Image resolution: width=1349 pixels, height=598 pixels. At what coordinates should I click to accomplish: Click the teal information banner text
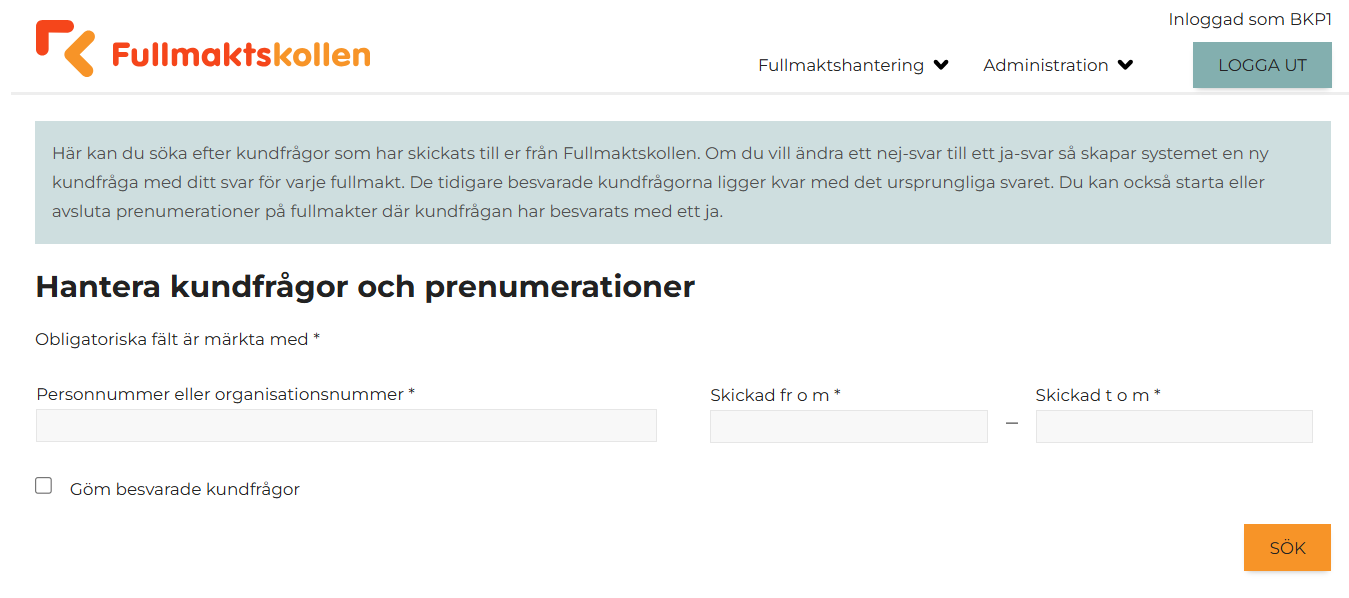[x=660, y=183]
